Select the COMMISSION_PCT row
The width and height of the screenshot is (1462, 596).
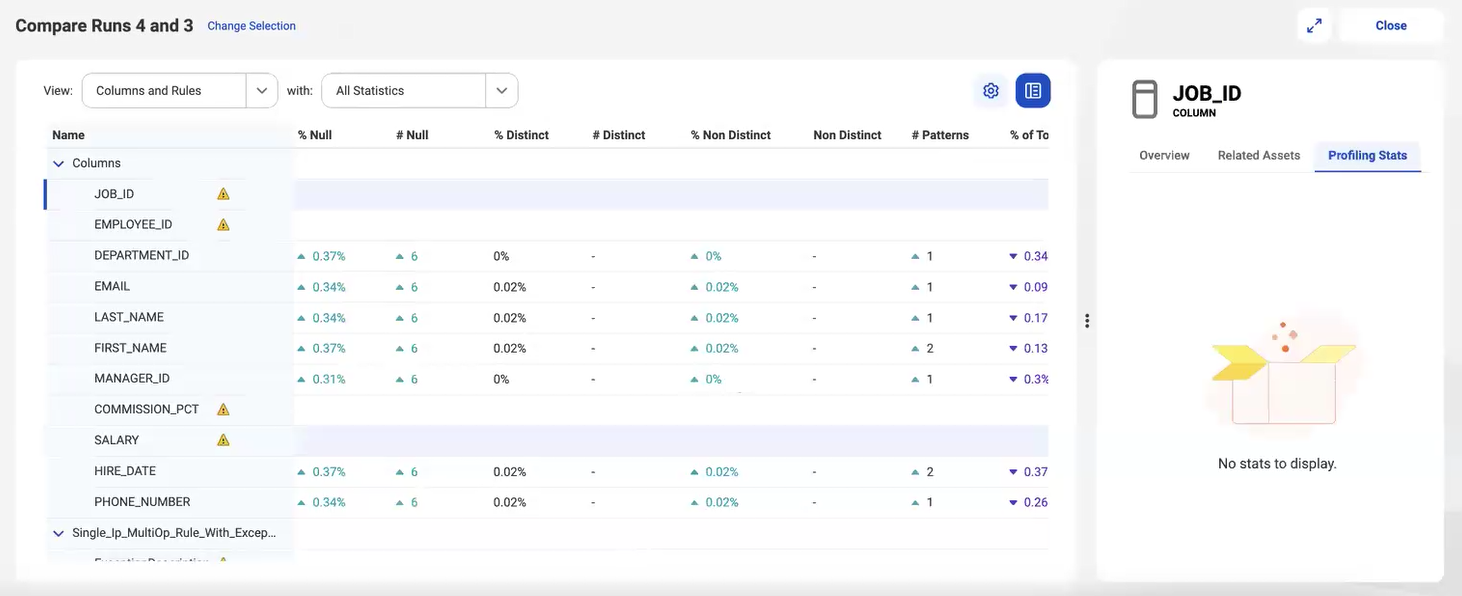coord(547,410)
